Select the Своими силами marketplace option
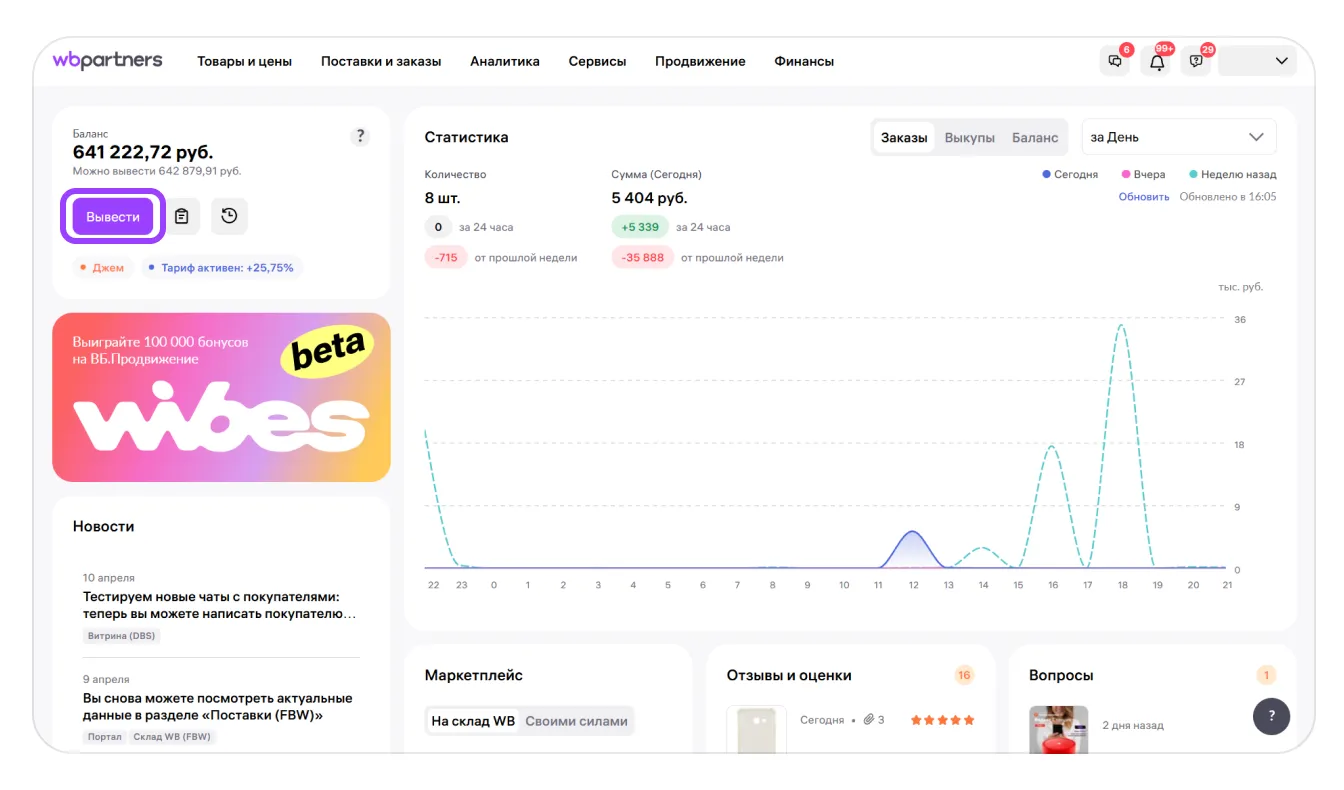The width and height of the screenshot is (1344, 790). (x=576, y=721)
